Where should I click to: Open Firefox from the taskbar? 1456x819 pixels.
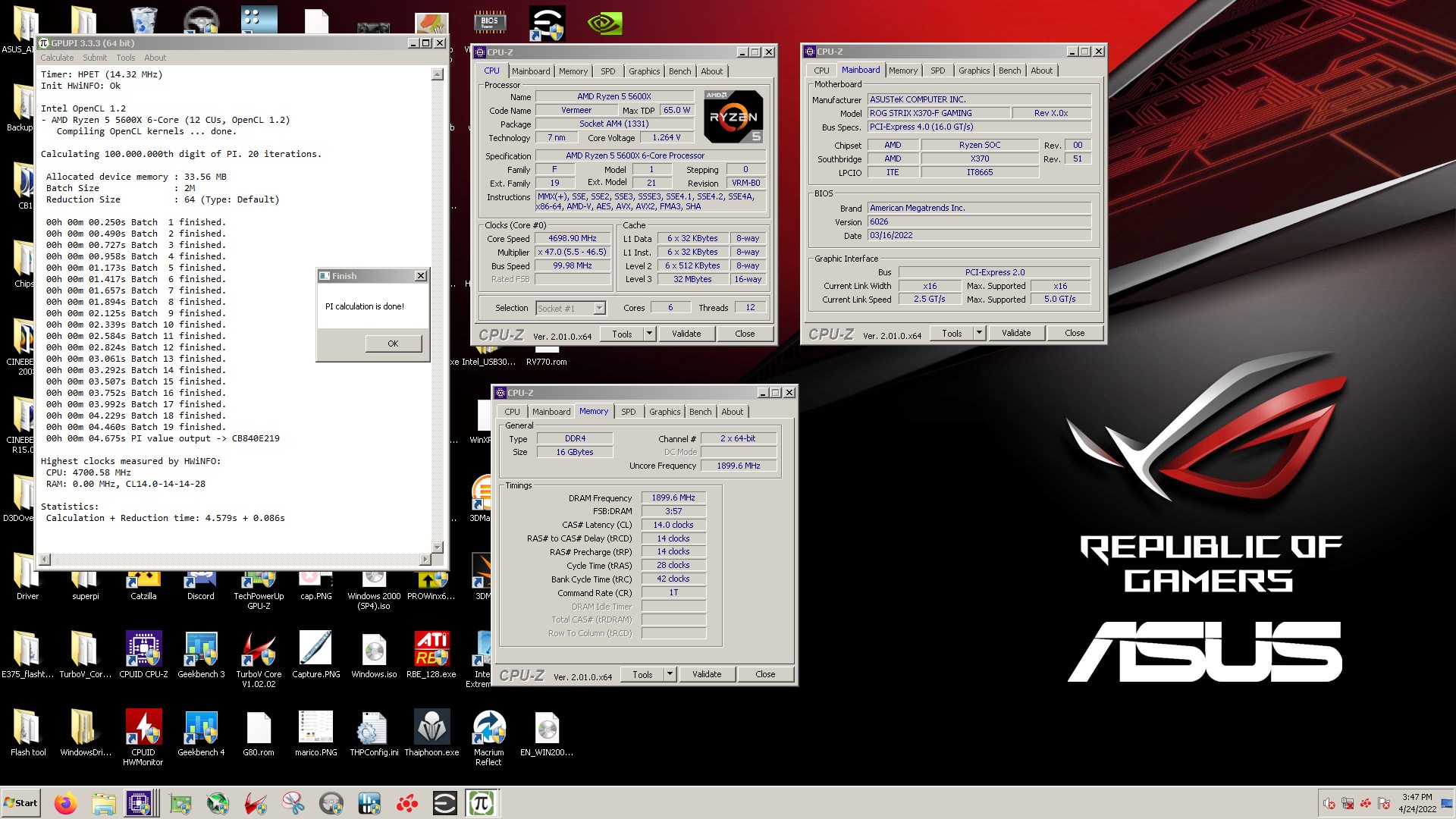[x=66, y=803]
